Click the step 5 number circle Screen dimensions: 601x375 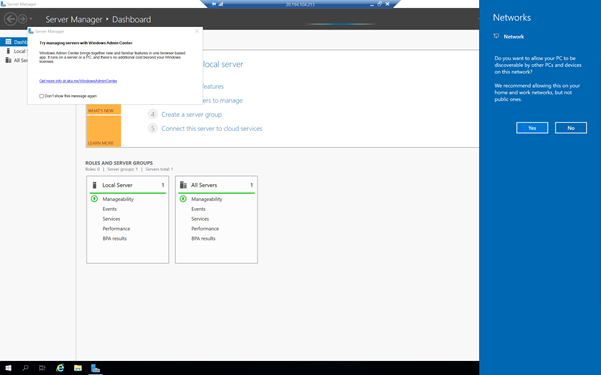tap(153, 128)
